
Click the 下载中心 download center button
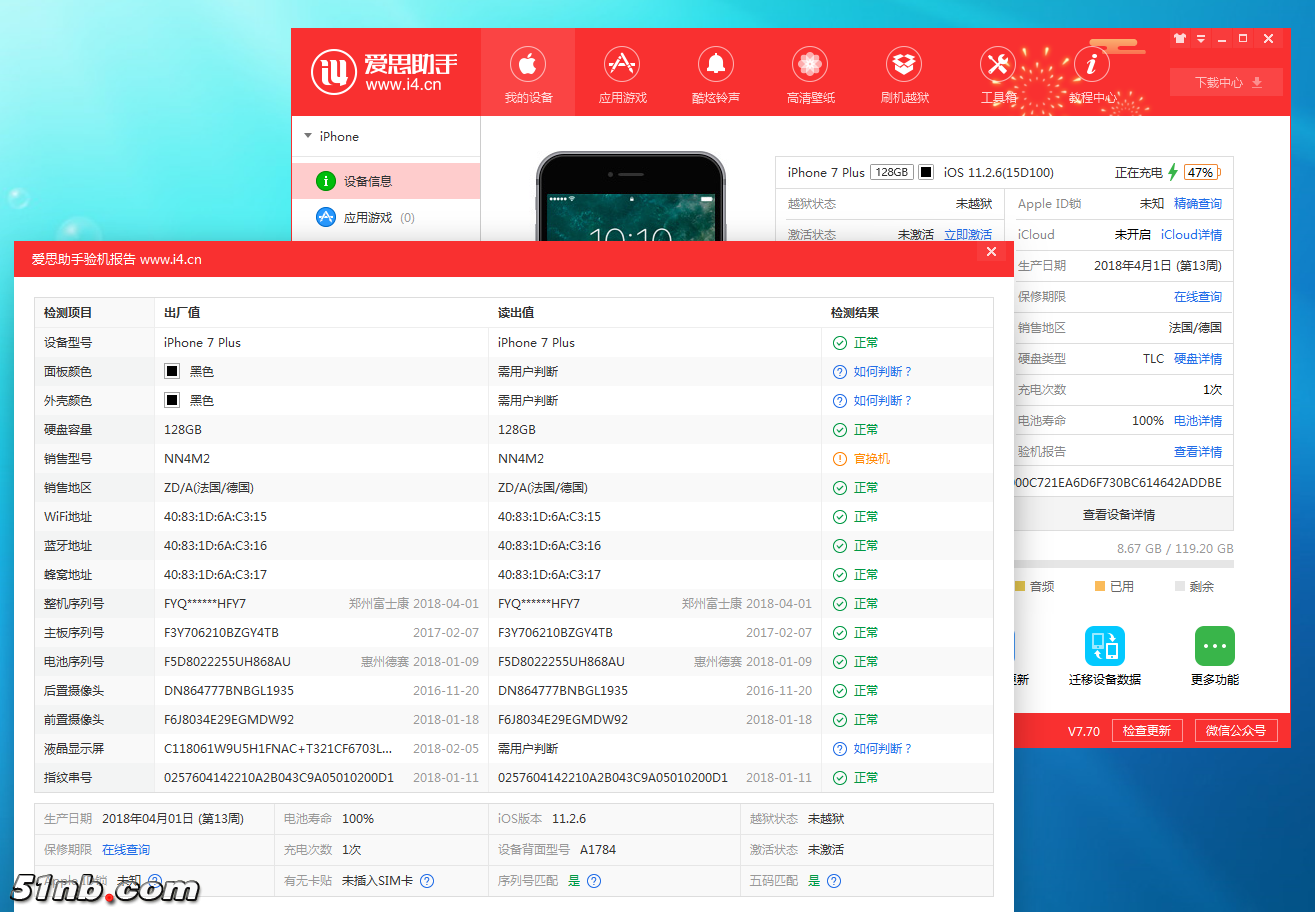tap(1226, 82)
